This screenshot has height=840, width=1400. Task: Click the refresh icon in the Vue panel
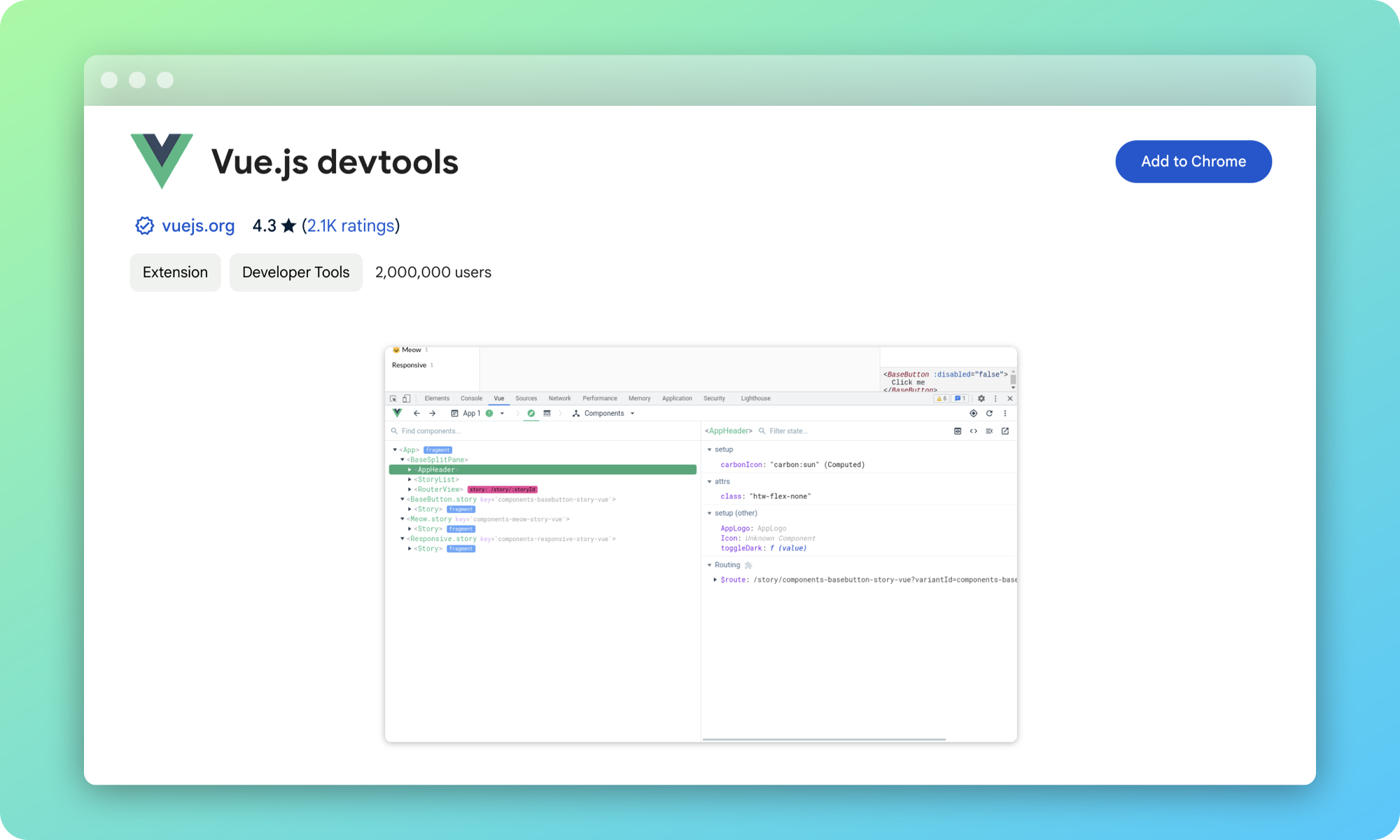tap(989, 413)
